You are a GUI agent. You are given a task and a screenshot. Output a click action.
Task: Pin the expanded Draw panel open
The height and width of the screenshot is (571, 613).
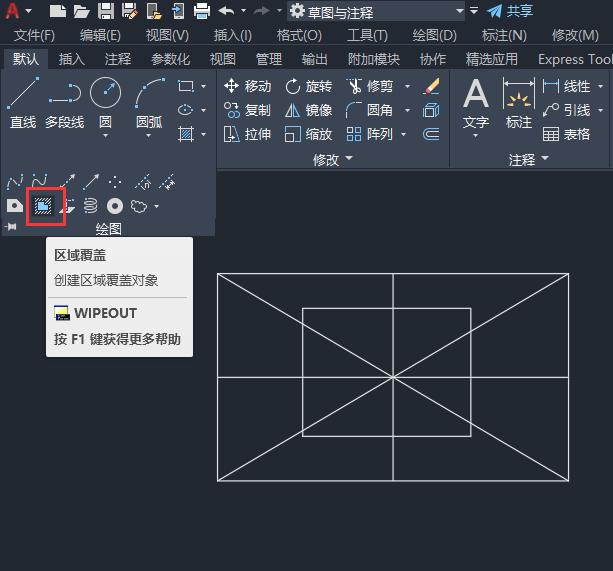pyautogui.click(x=11, y=227)
